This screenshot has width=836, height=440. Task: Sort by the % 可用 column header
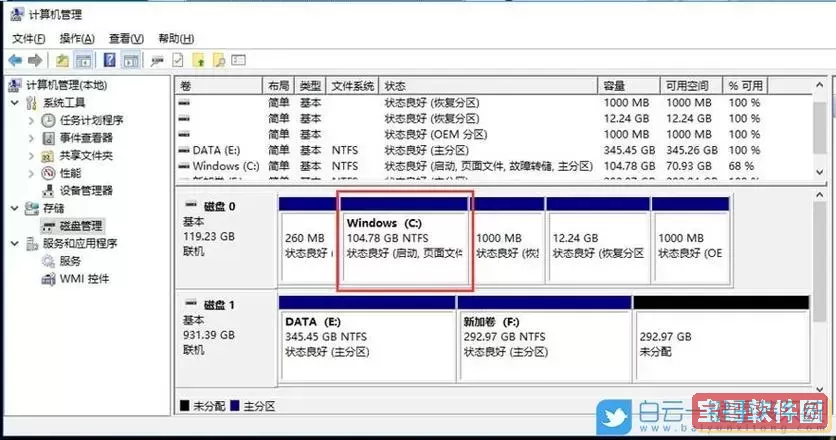(745, 86)
